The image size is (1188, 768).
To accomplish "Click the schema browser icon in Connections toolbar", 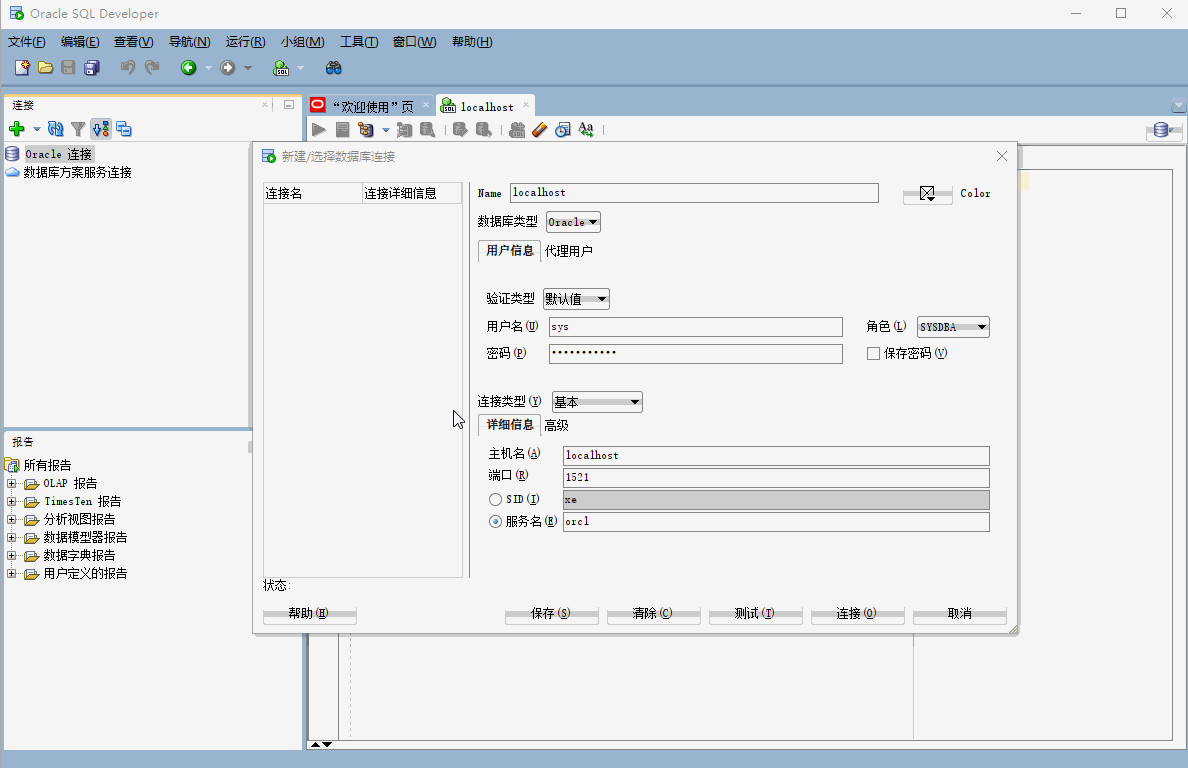I will (101, 129).
